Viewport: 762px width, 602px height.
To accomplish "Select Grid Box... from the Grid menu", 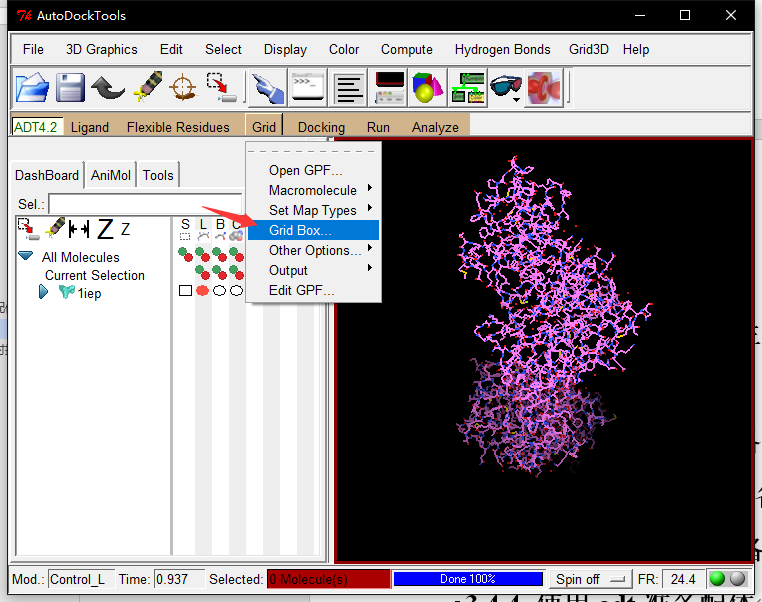I will [x=313, y=230].
